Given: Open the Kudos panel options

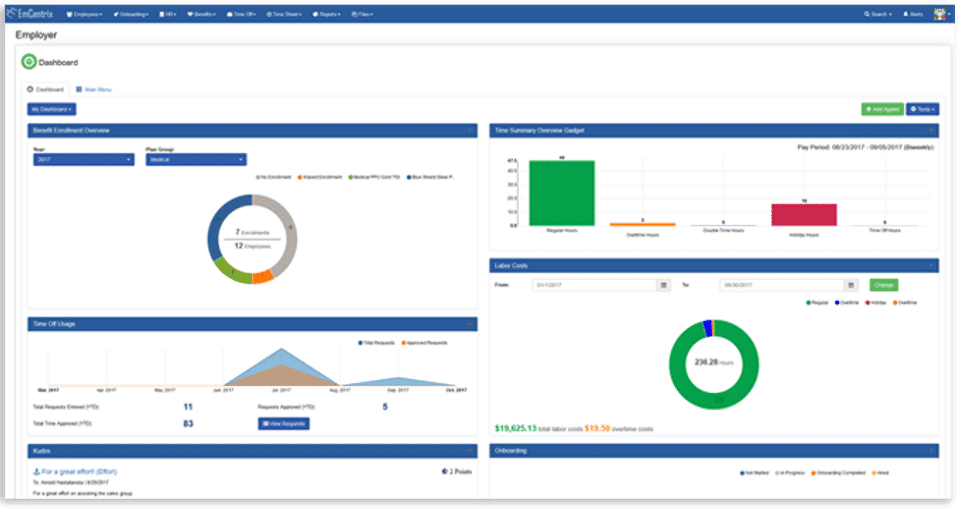Looking at the screenshot, I should tap(470, 451).
